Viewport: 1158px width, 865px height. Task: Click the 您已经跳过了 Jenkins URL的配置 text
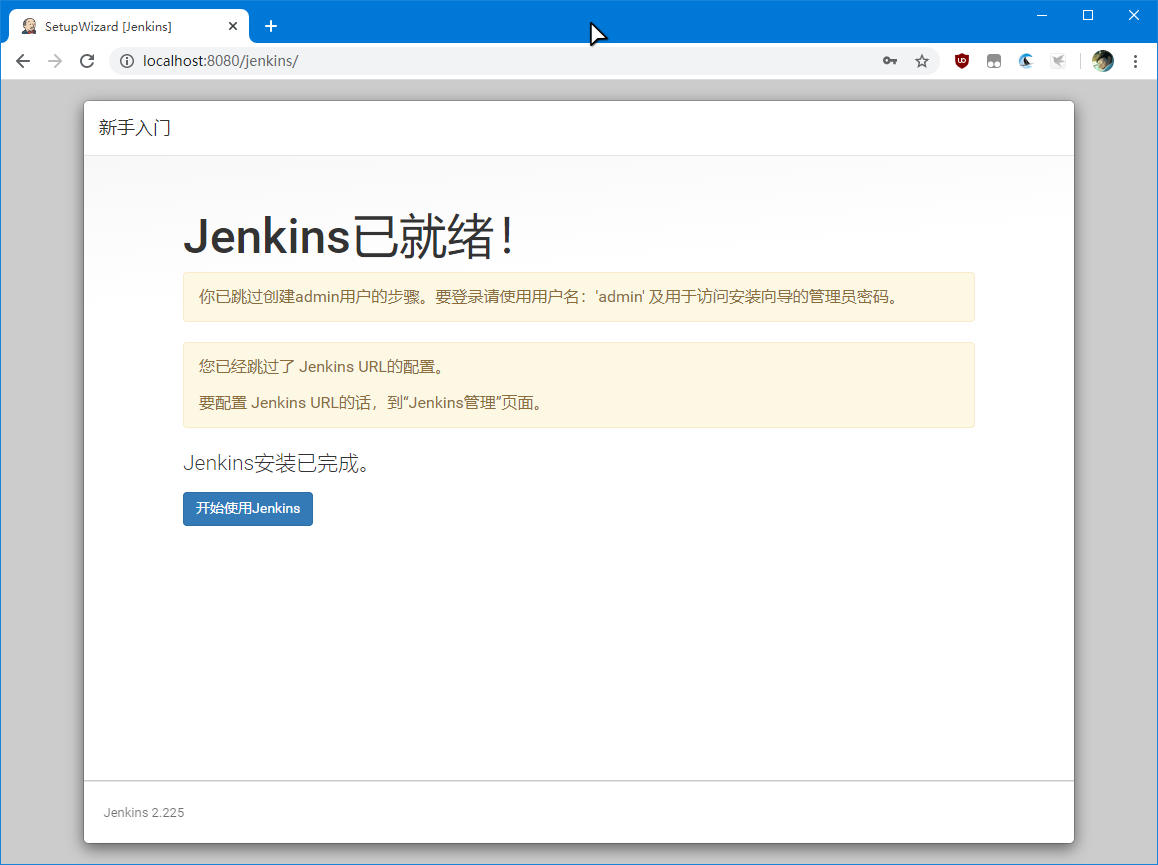coord(321,367)
